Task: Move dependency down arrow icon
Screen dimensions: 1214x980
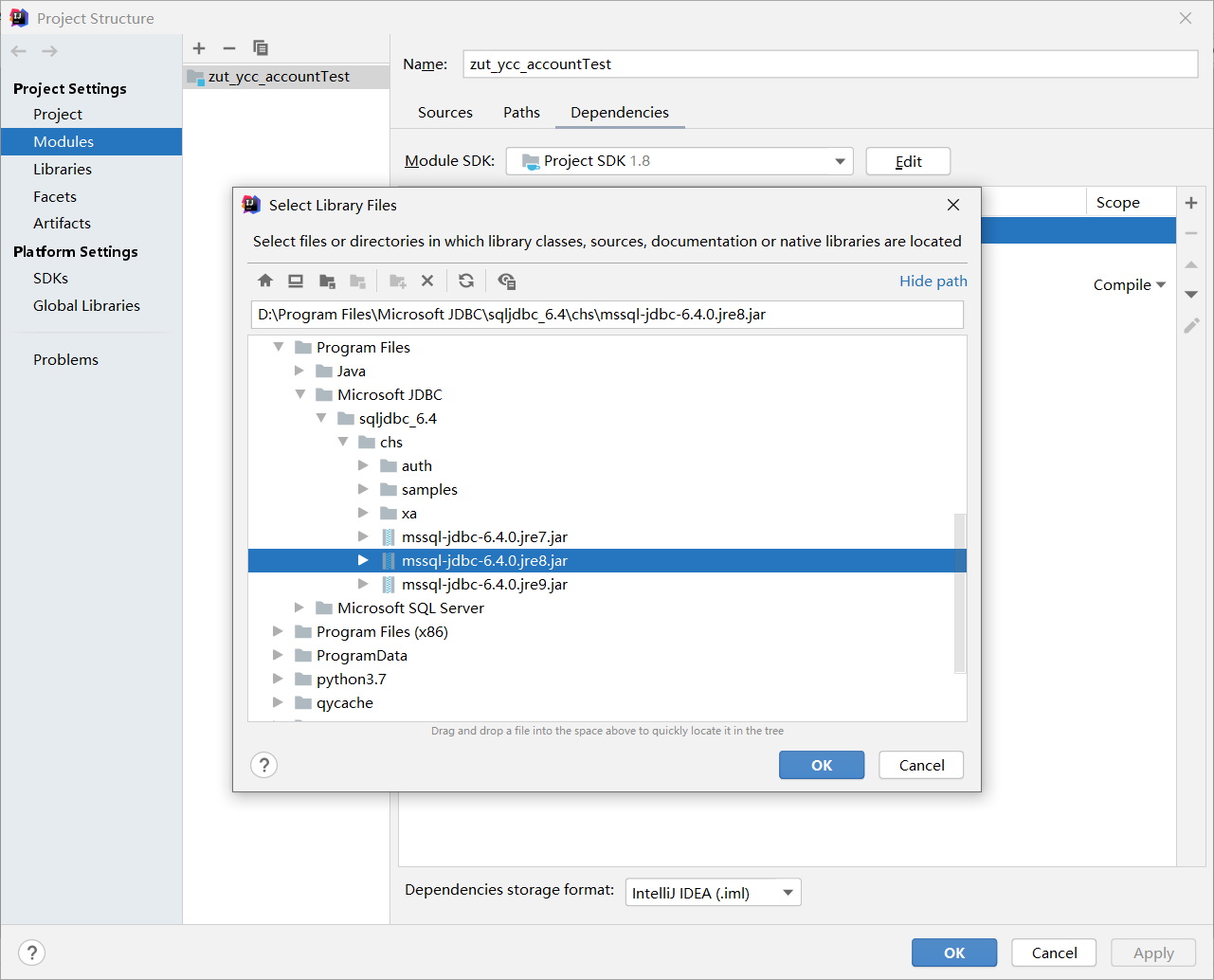Action: (1191, 295)
